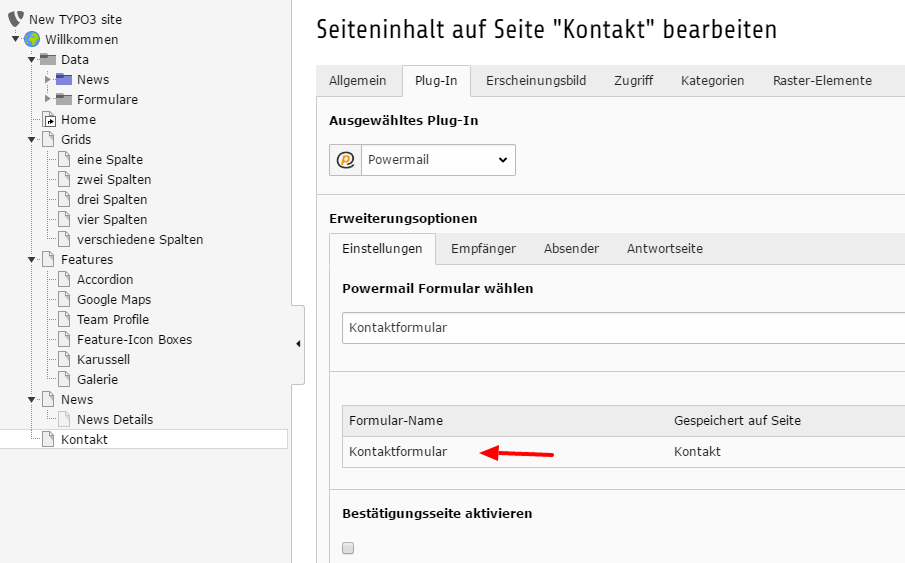Switch to the Erscheinungsbild tab
Viewport: 905px width, 563px height.
click(x=536, y=81)
